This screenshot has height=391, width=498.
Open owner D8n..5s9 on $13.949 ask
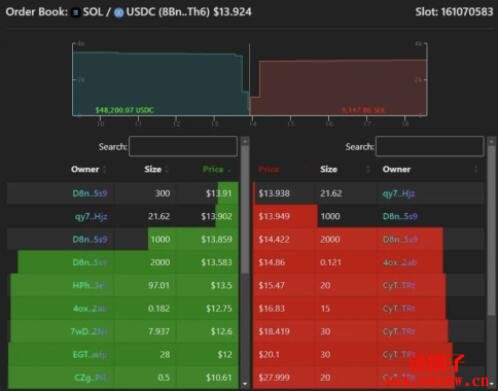point(400,217)
